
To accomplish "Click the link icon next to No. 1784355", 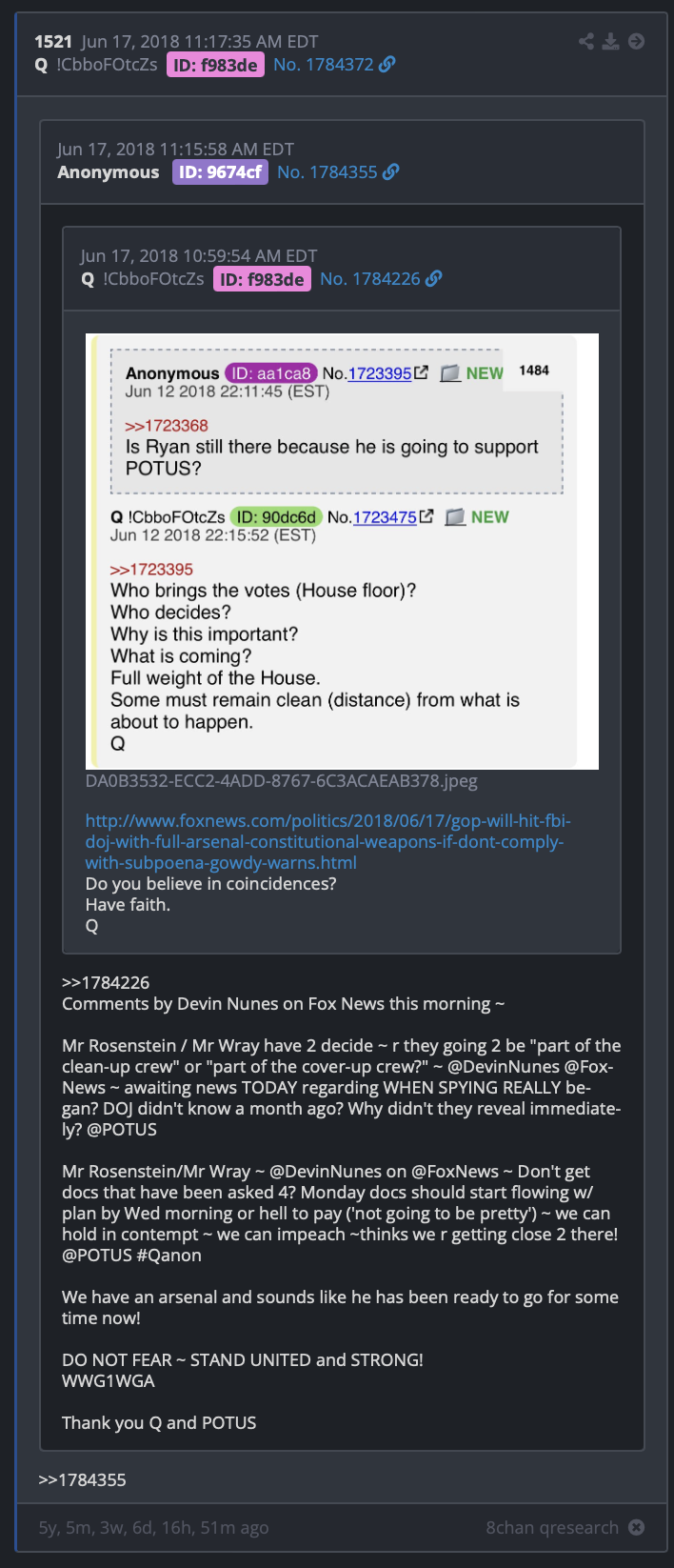I will pos(390,172).
